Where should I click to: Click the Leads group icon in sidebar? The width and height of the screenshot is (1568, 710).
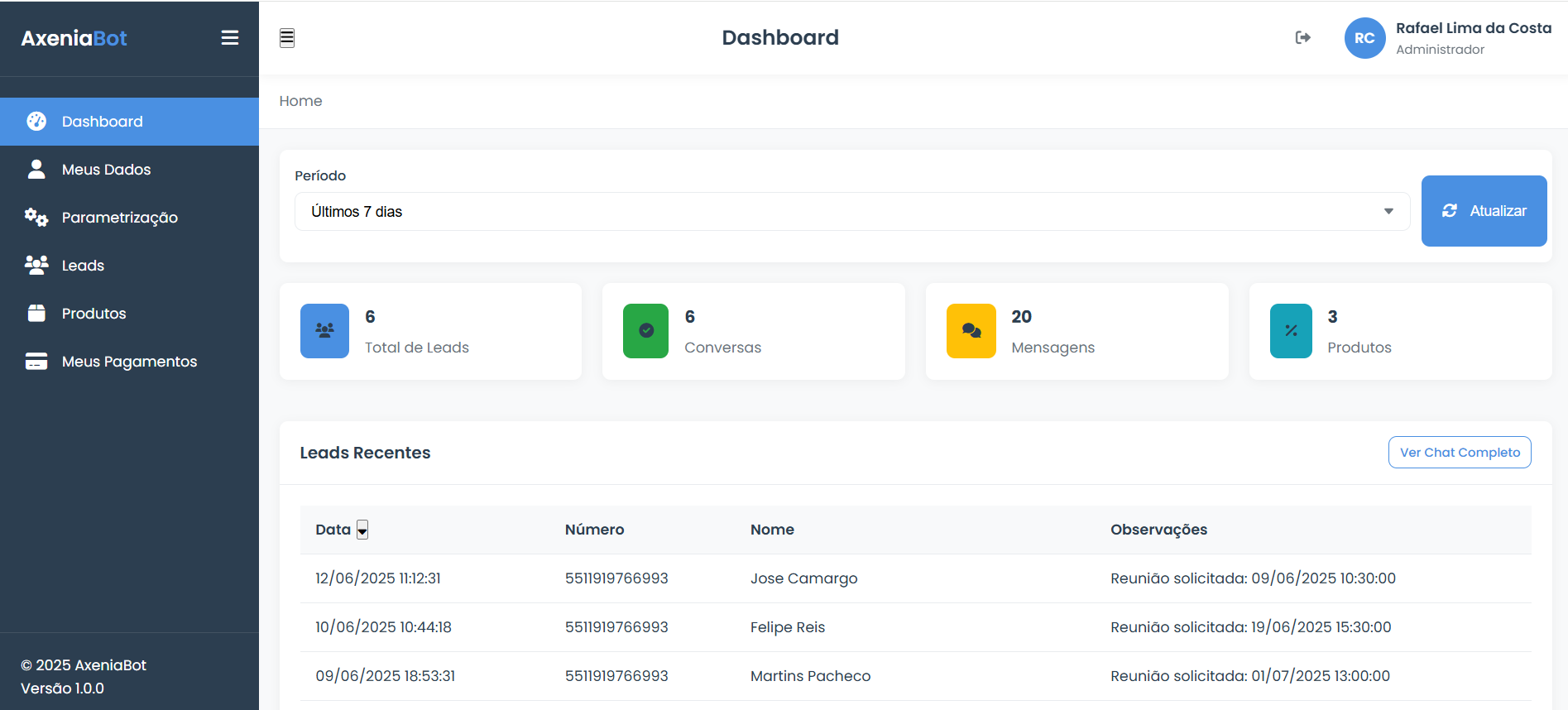(x=36, y=266)
